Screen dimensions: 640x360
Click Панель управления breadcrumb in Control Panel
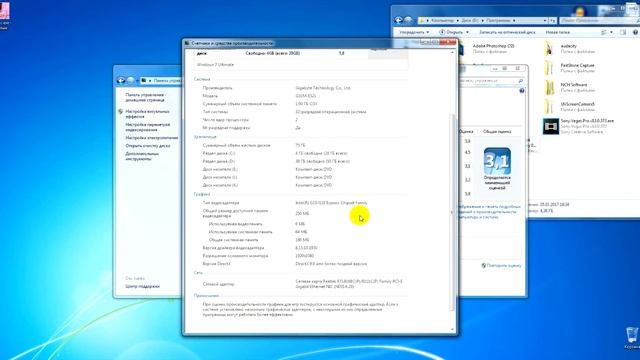(168, 81)
